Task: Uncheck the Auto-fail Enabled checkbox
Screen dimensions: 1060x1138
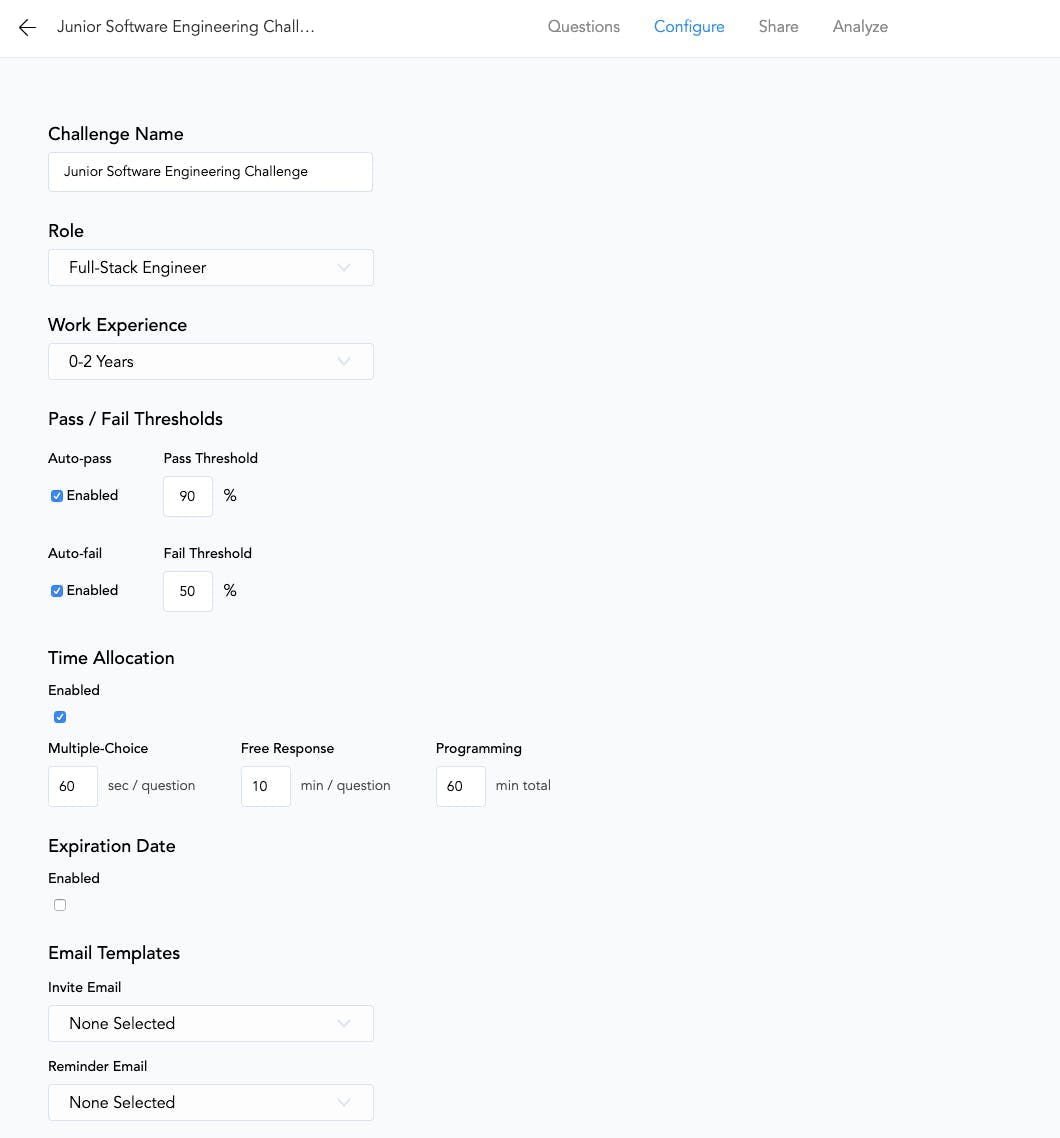Action: (57, 590)
